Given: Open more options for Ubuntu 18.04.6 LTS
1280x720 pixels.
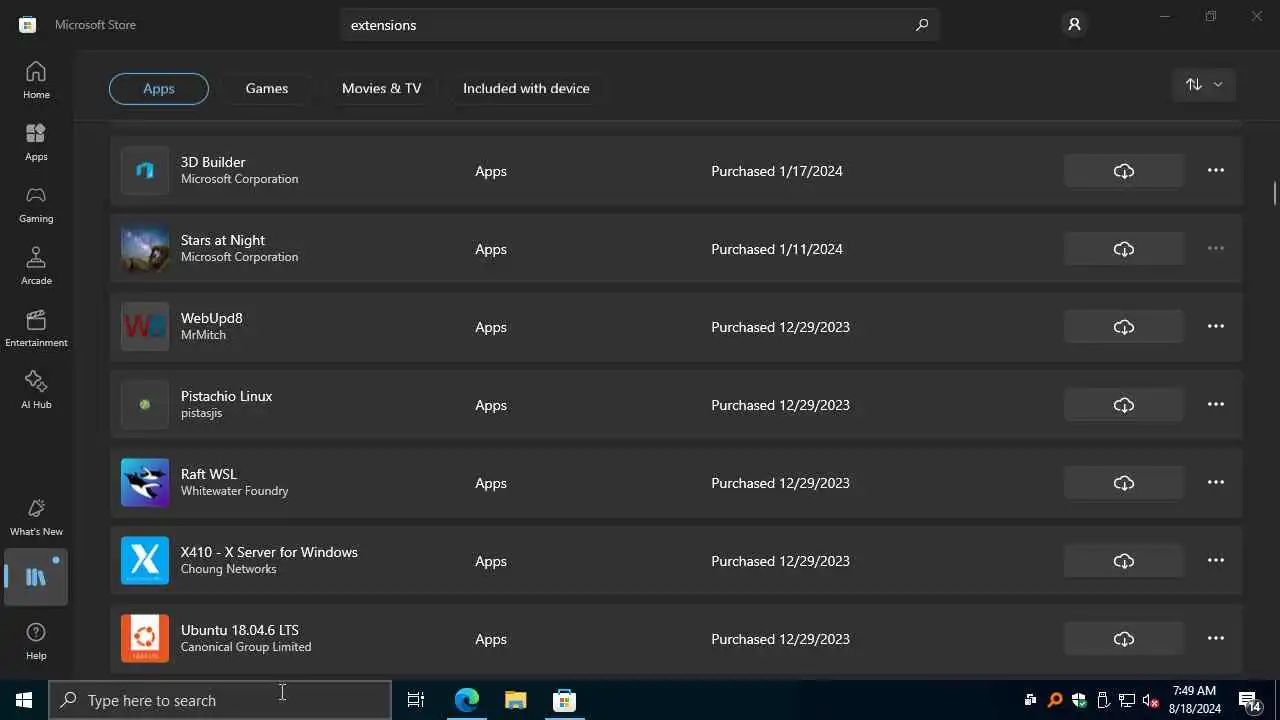Looking at the screenshot, I should click(1216, 639).
